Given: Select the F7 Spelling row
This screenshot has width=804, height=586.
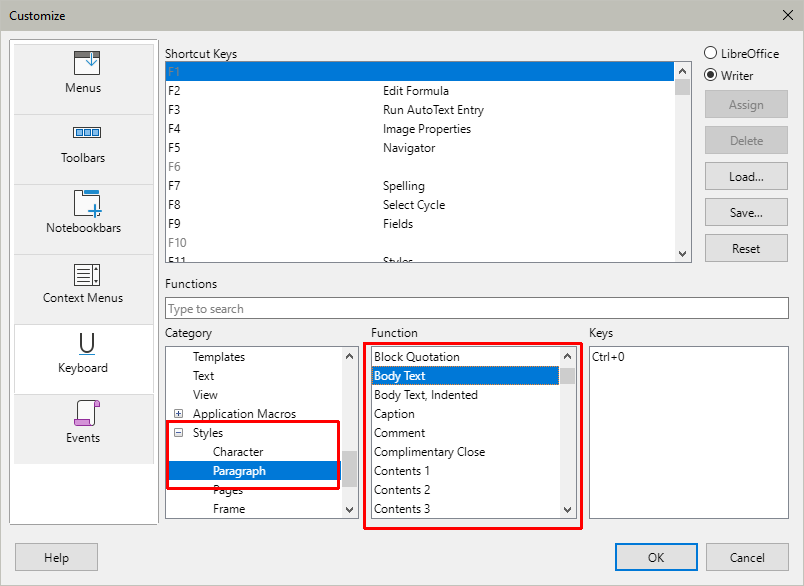Looking at the screenshot, I should point(419,185).
